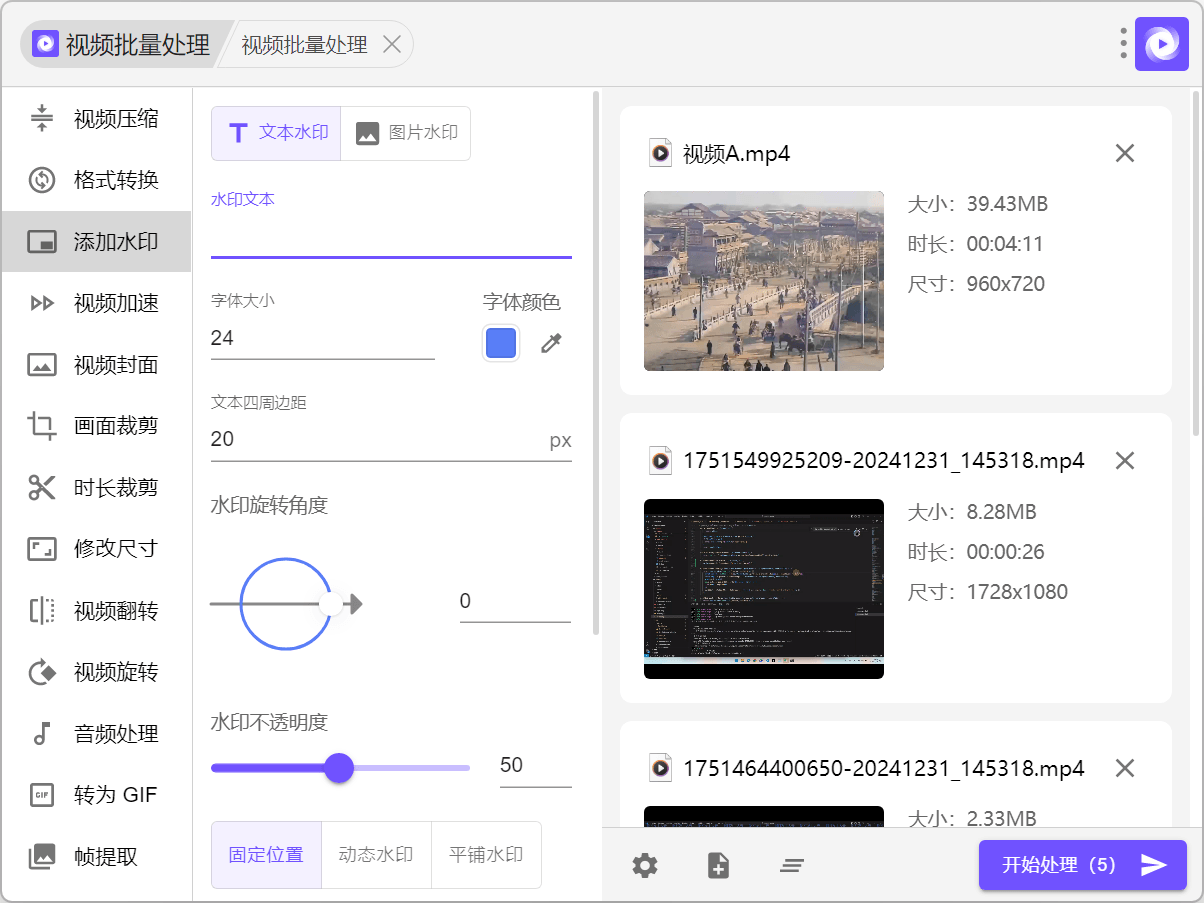The width and height of the screenshot is (1204, 903).
Task: Click the rotation angle dial handle
Action: 330,604
